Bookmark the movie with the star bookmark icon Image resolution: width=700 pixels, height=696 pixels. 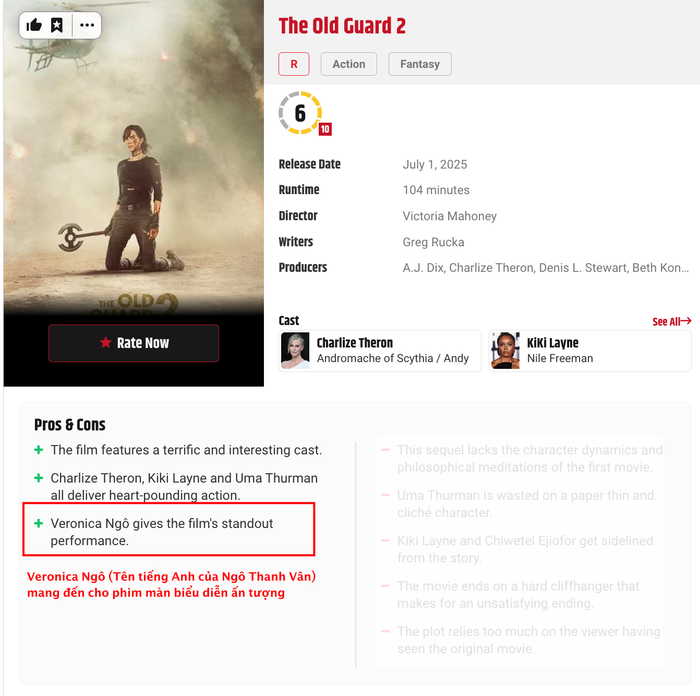[x=57, y=25]
